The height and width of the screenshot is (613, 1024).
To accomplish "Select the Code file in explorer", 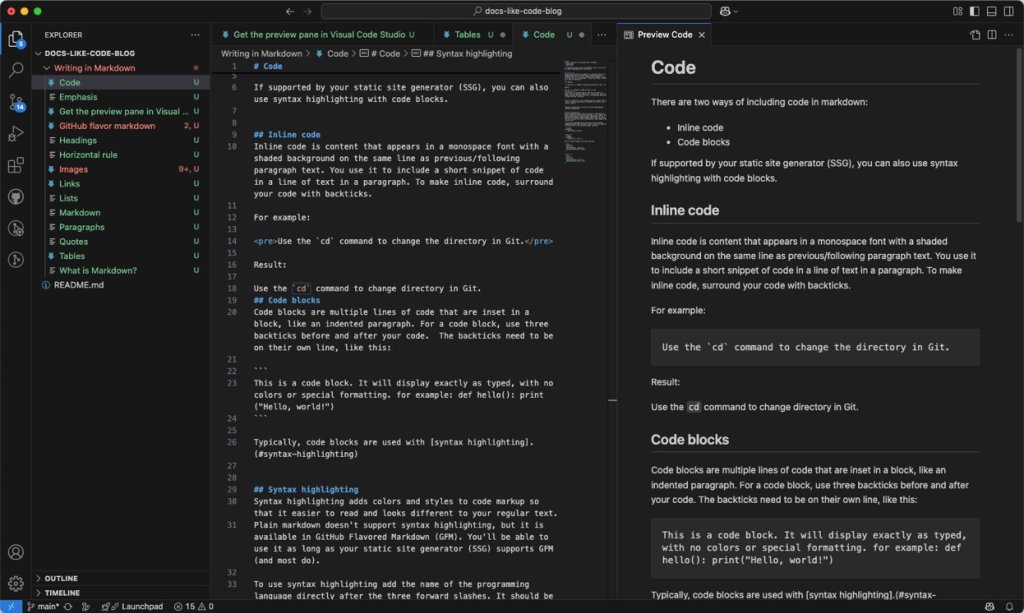I will (121, 82).
